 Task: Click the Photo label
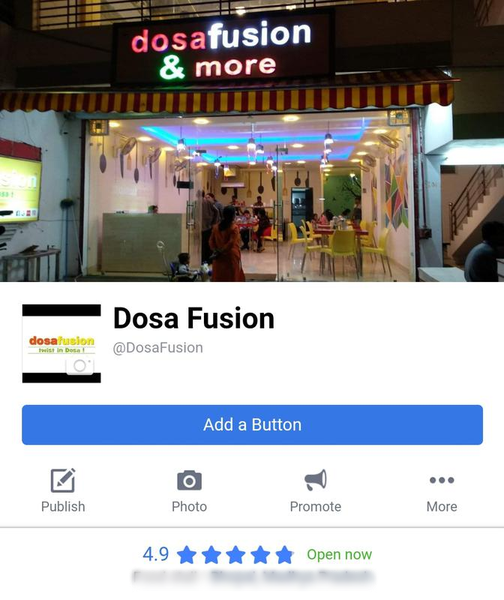[x=189, y=506]
